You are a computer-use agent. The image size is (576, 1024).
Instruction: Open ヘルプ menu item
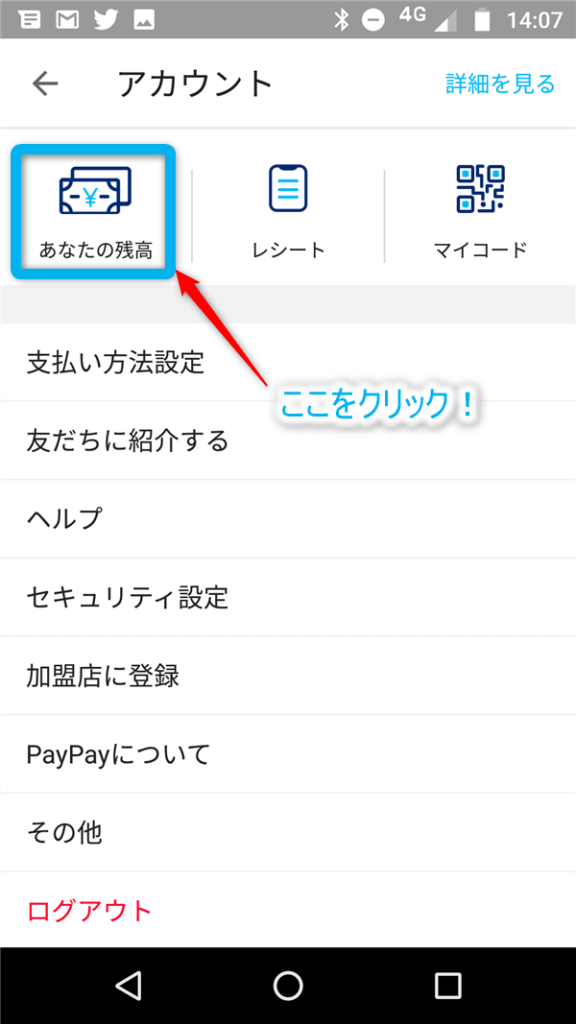[x=288, y=519]
